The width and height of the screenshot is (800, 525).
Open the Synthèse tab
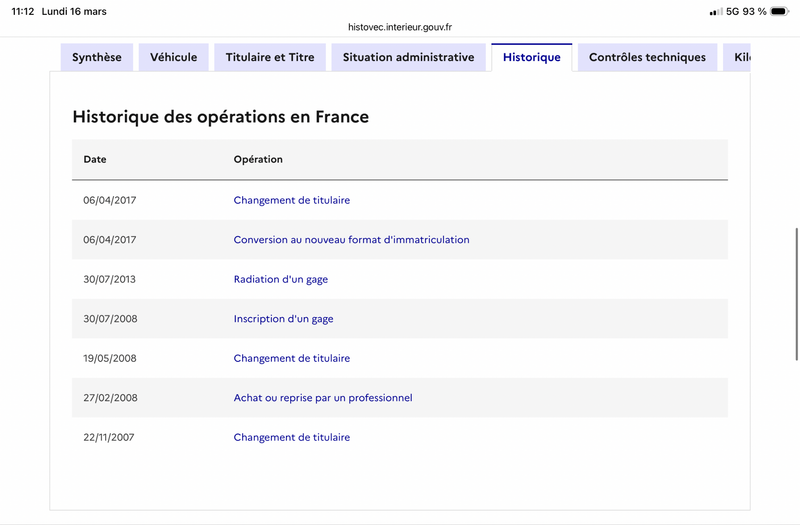(x=97, y=58)
